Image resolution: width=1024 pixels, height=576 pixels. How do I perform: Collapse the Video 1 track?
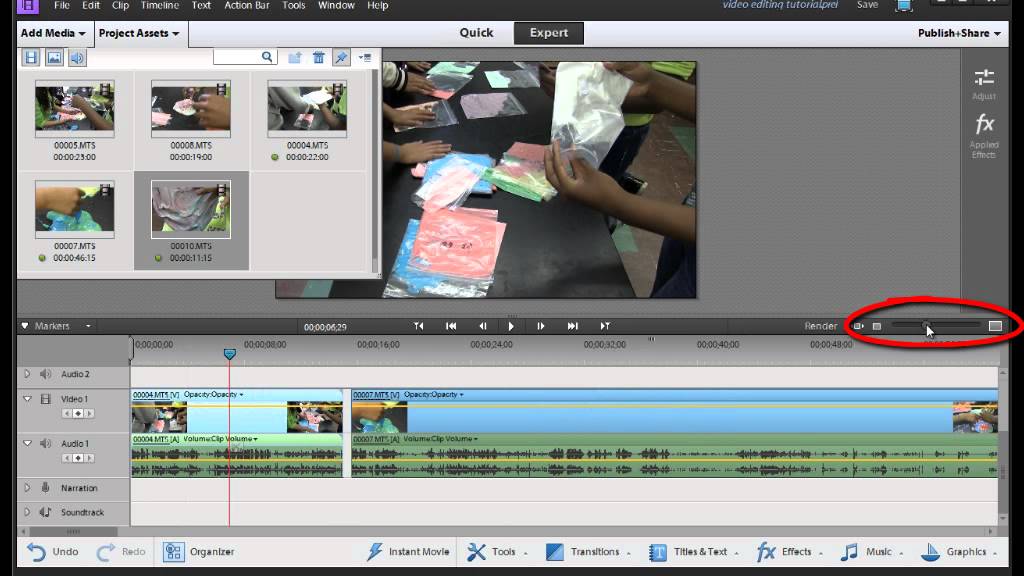click(x=27, y=398)
